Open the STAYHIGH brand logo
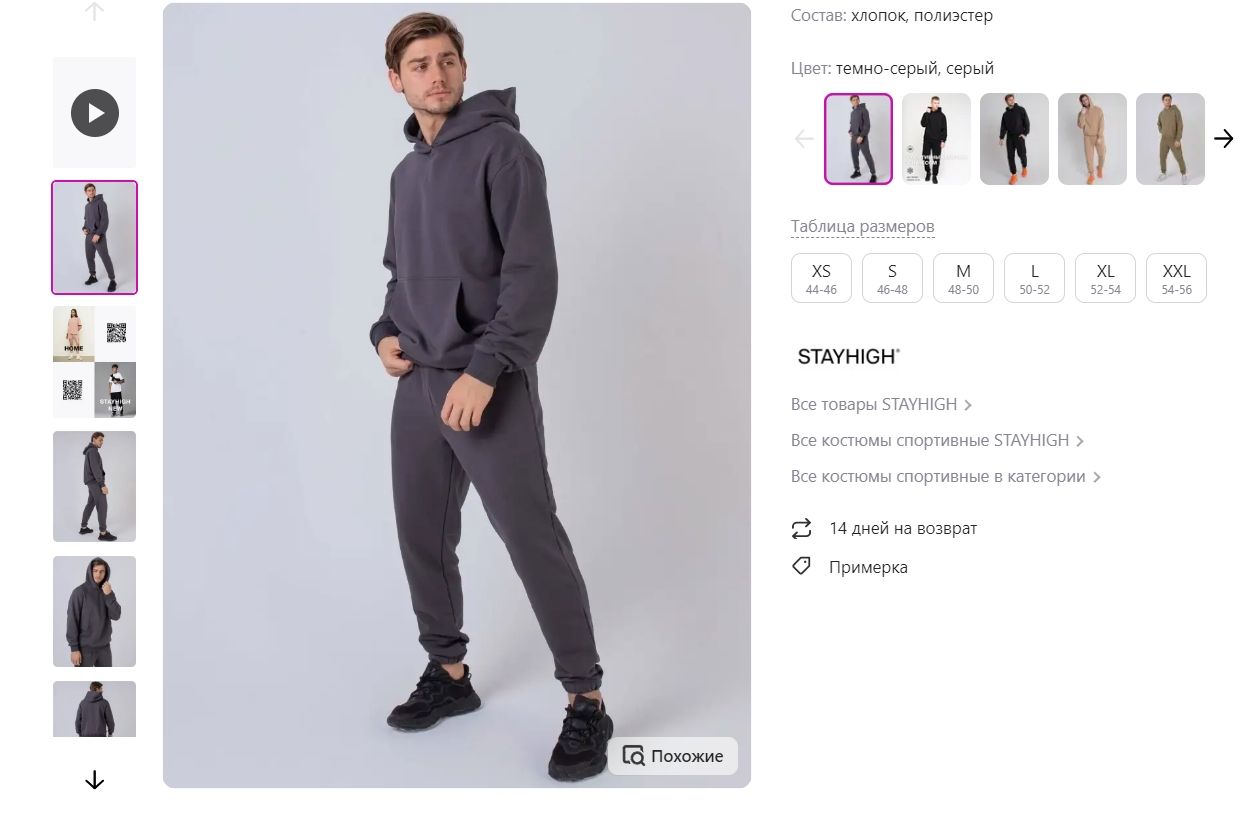This screenshot has width=1250, height=838. tap(848, 356)
